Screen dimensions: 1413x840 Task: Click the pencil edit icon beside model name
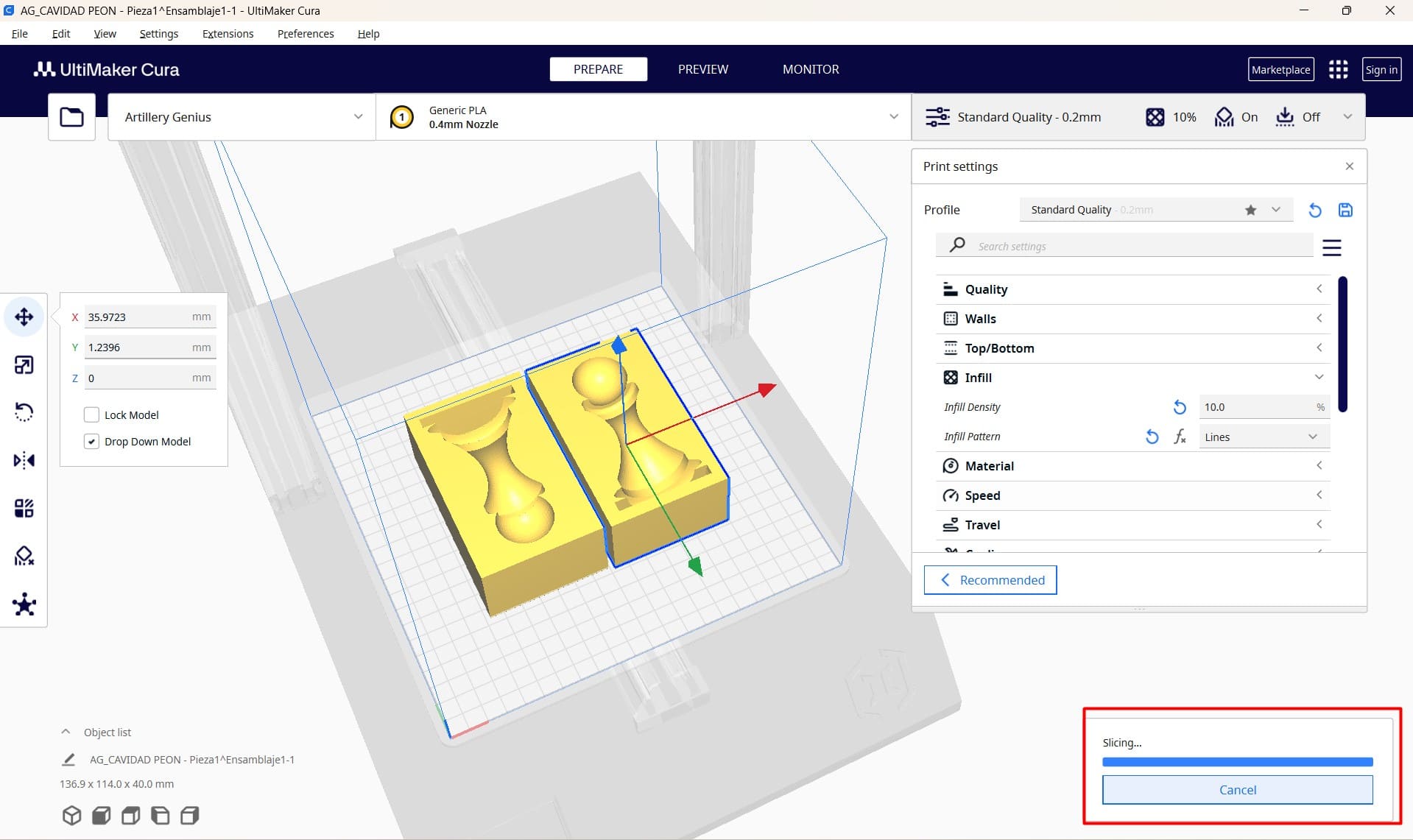[68, 759]
